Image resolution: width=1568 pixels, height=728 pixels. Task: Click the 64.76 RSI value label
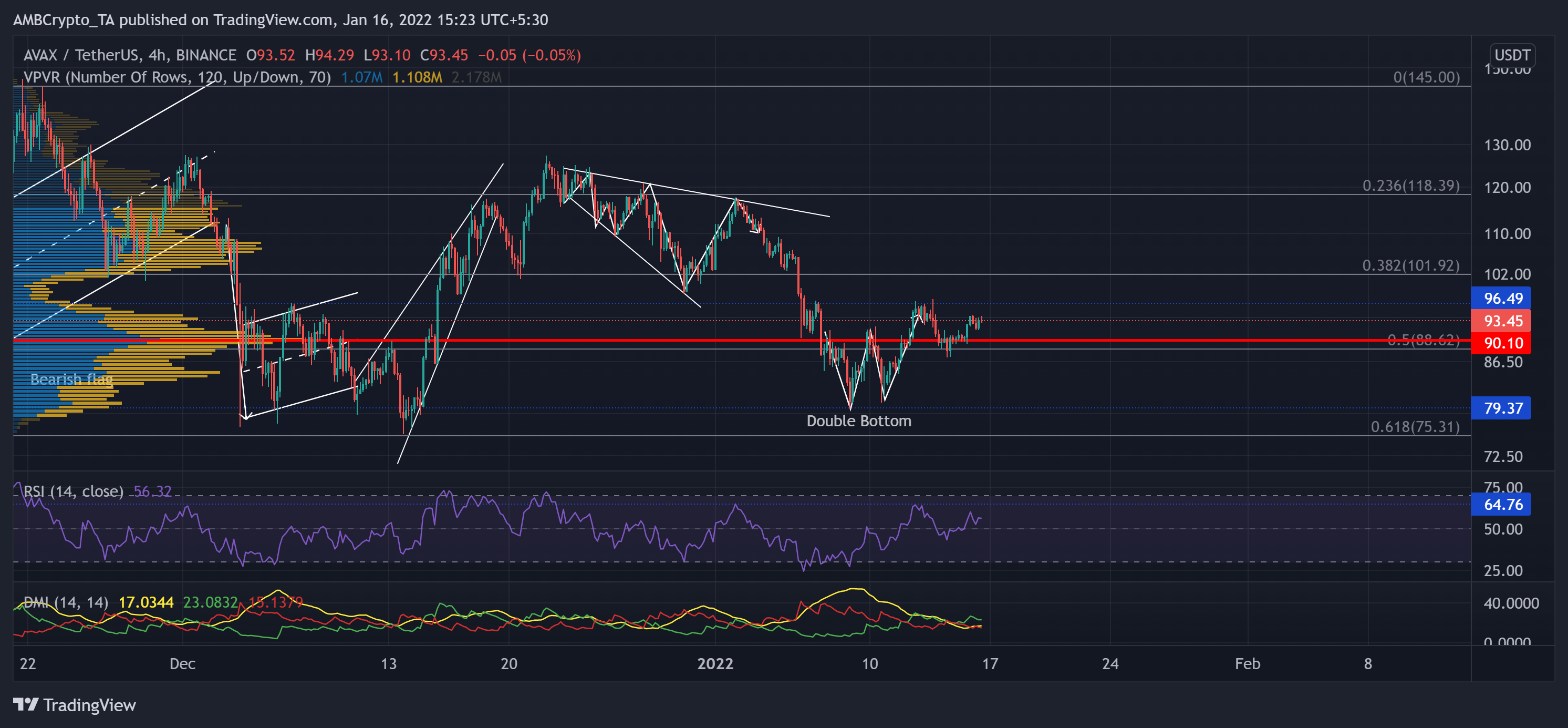[1502, 505]
